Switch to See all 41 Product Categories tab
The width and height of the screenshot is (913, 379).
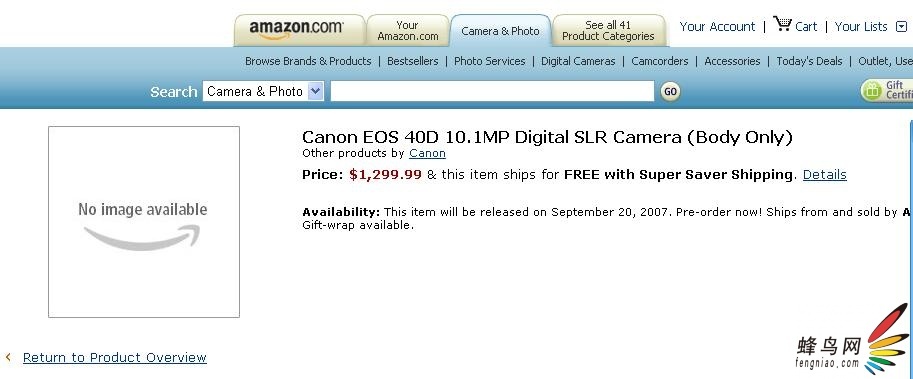[608, 30]
